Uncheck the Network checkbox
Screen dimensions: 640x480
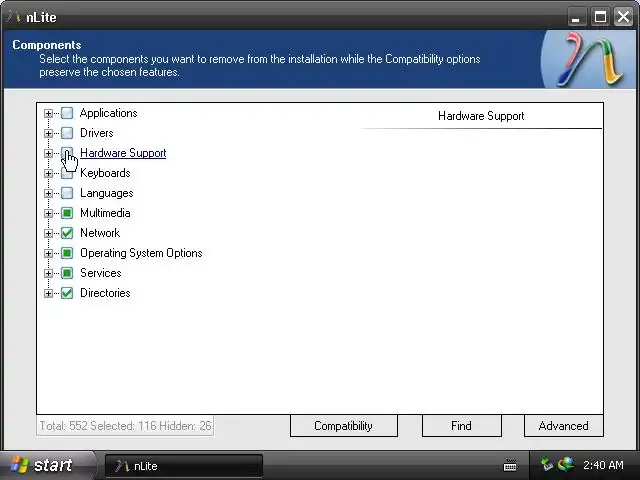(x=67, y=233)
